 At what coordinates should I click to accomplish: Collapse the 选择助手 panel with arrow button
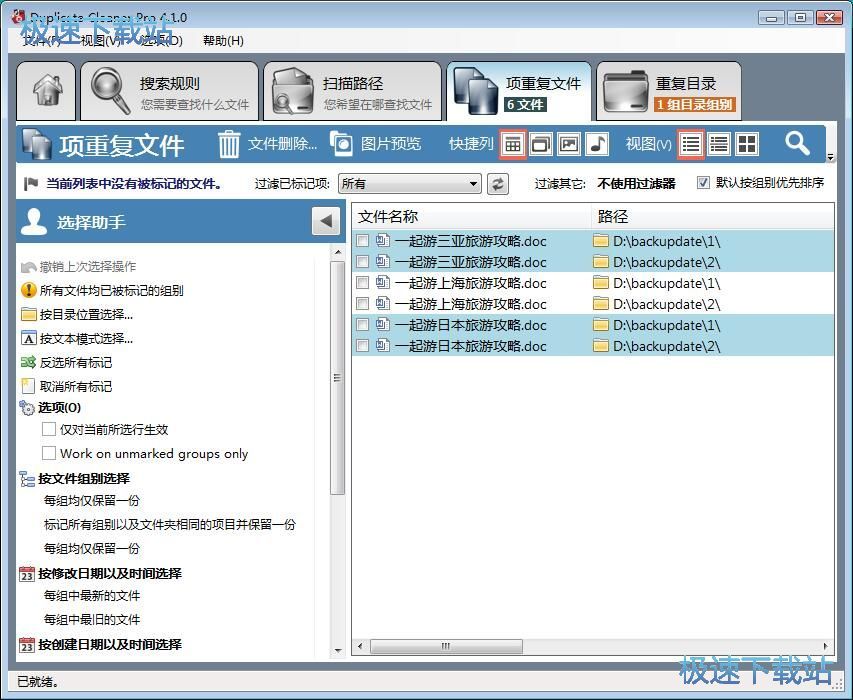point(326,221)
